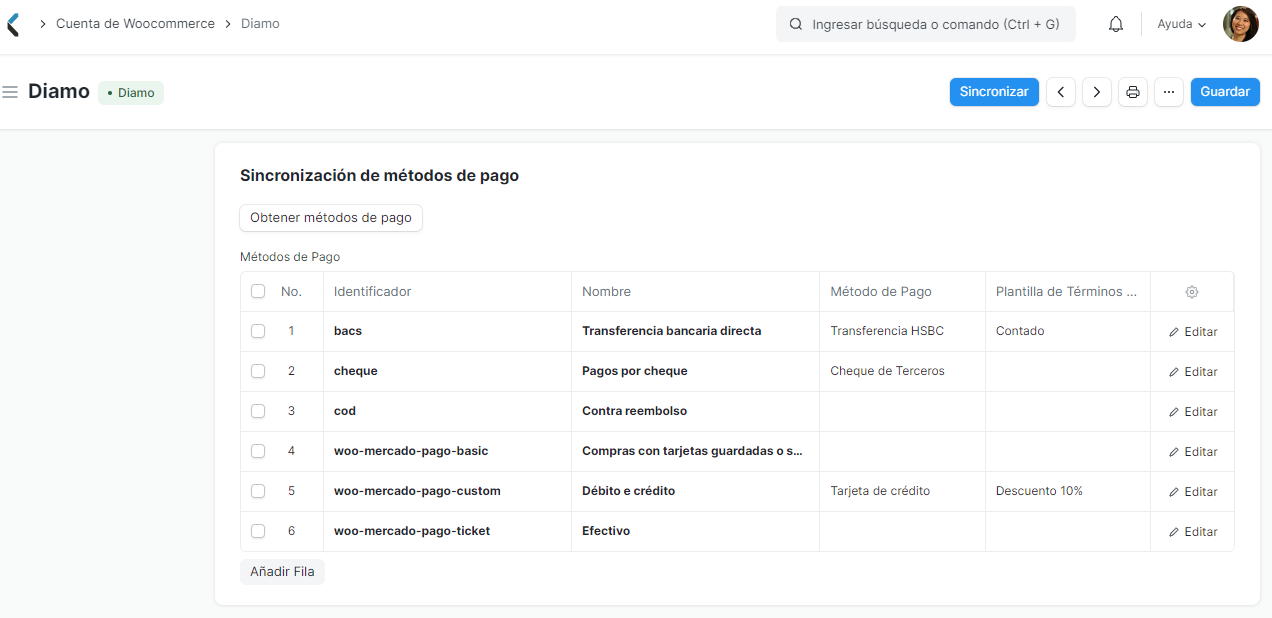Open the ellipsis options menu
Viewport: 1272px width, 618px height.
tap(1168, 91)
